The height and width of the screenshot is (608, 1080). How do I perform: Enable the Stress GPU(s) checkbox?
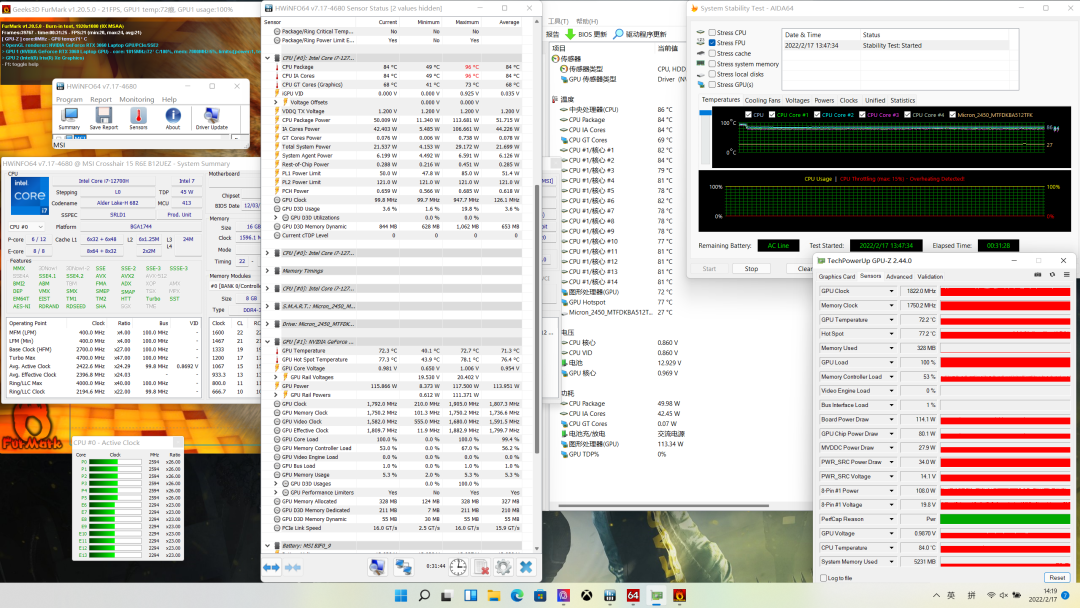(x=712, y=85)
